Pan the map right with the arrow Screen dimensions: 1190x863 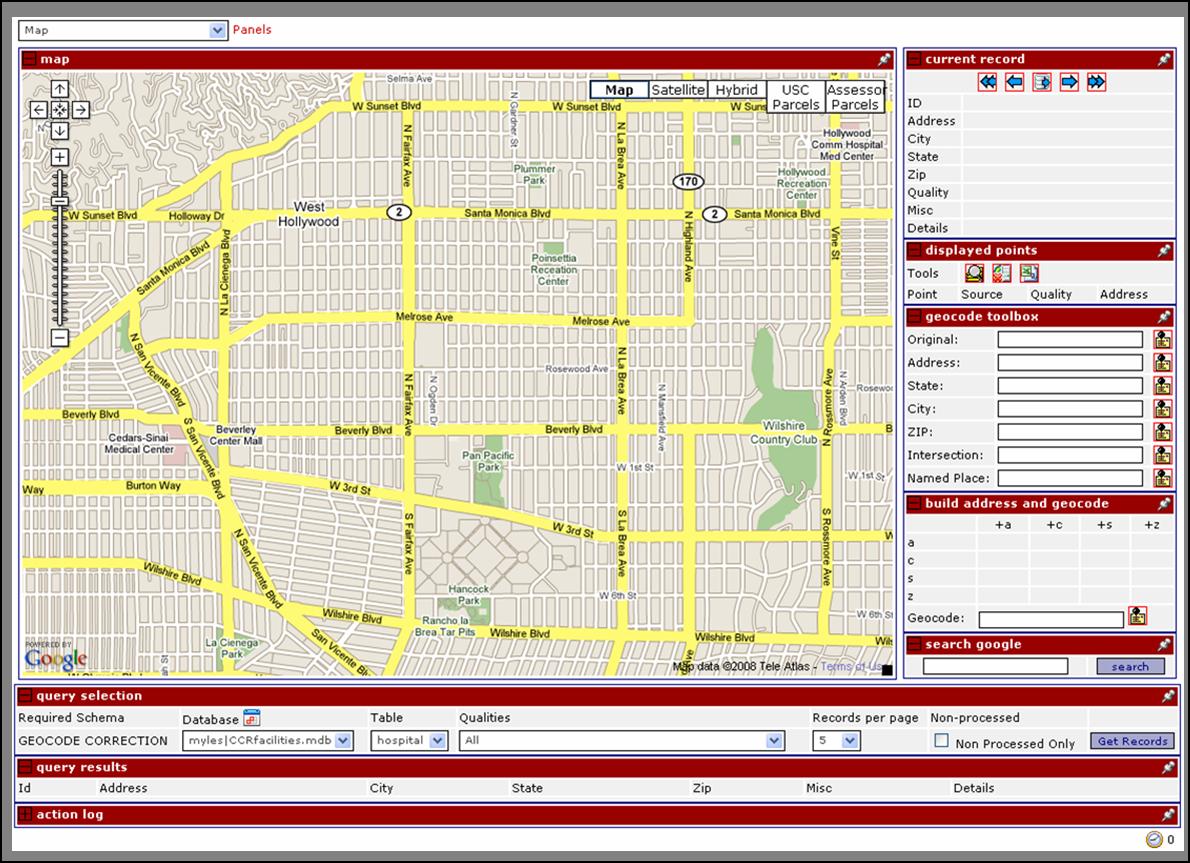click(x=80, y=110)
